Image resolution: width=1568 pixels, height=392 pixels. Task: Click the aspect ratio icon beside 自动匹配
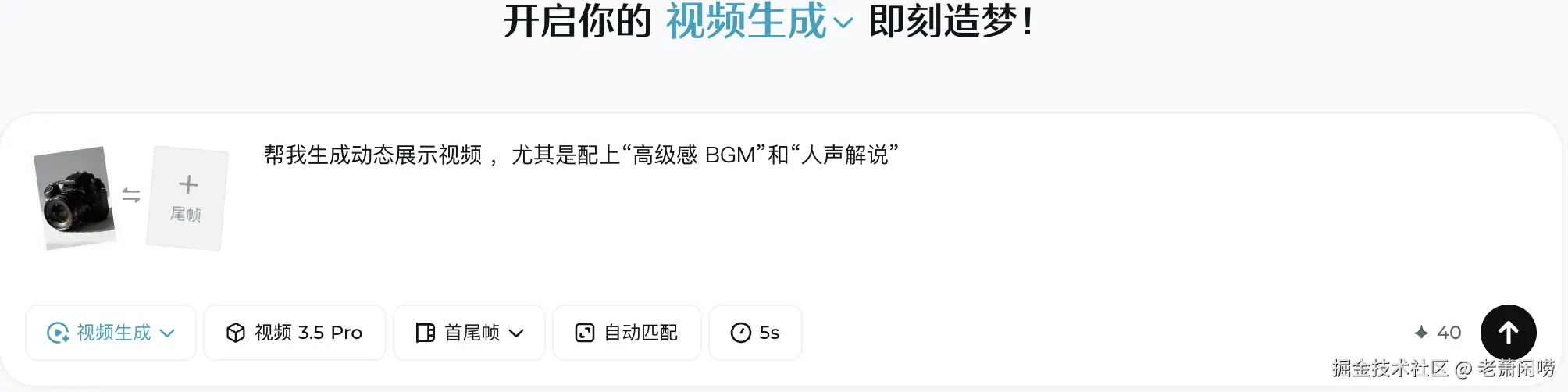point(585,333)
